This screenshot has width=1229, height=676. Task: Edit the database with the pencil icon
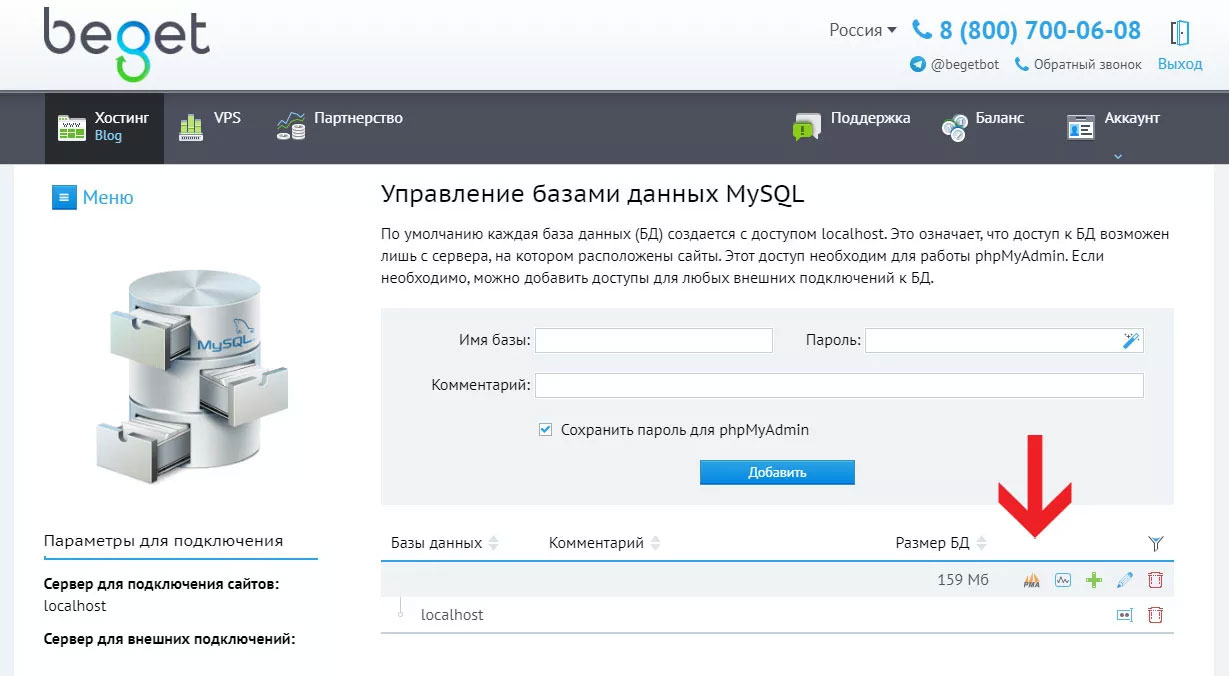coord(1124,580)
